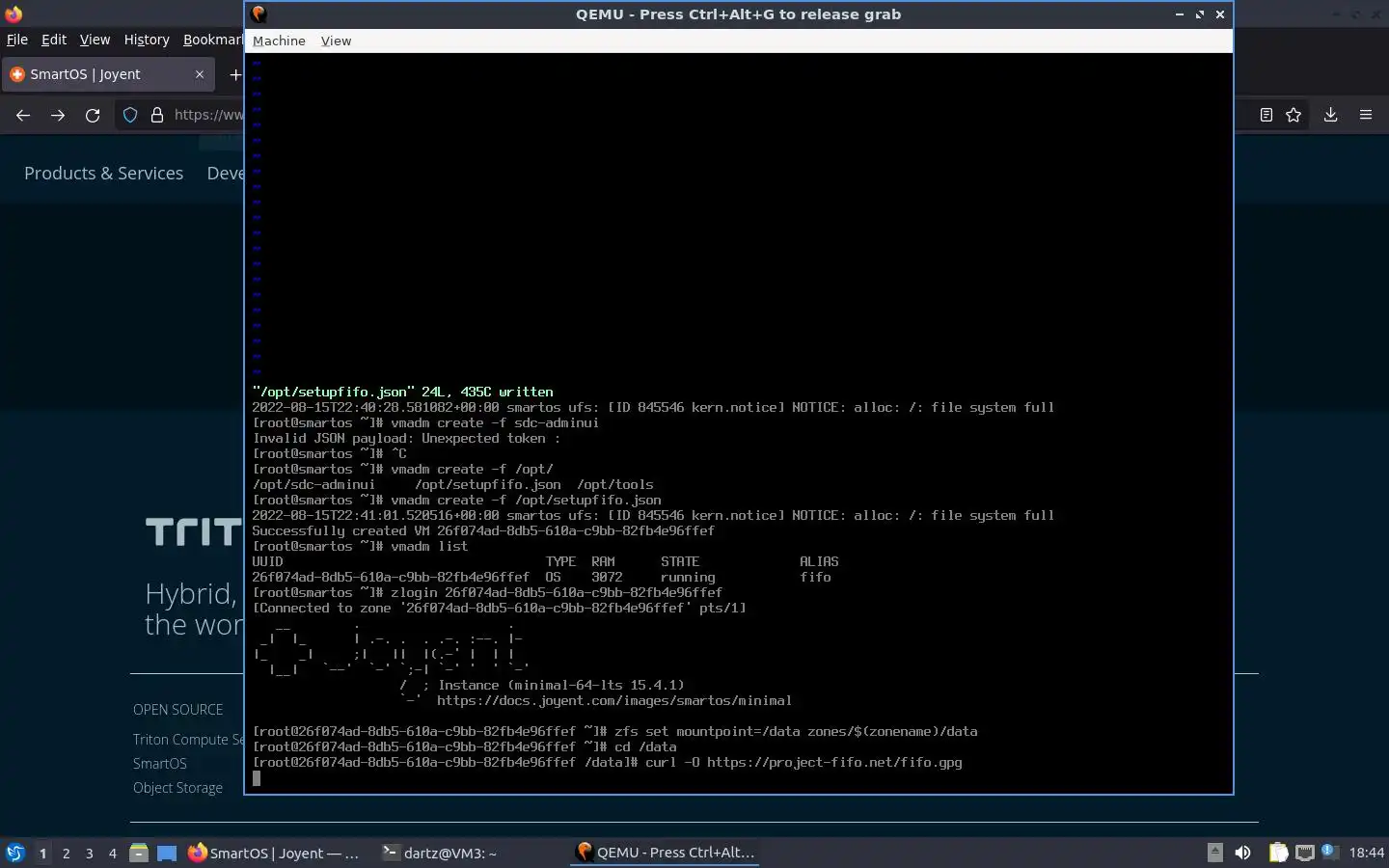Open the Object Storage footer link
Image resolution: width=1389 pixels, height=868 pixels.
[177, 787]
